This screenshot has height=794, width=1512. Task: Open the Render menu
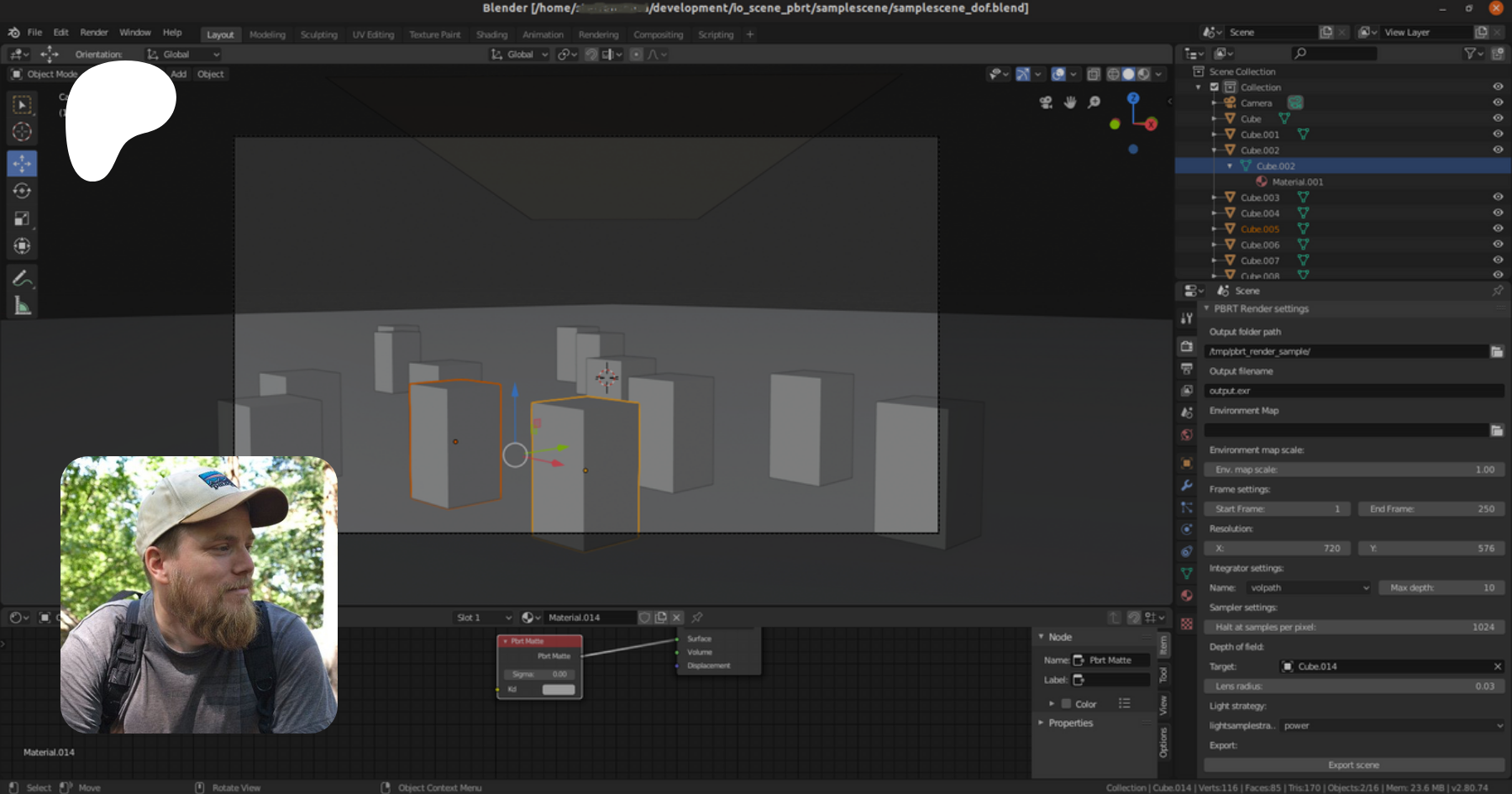pos(94,33)
